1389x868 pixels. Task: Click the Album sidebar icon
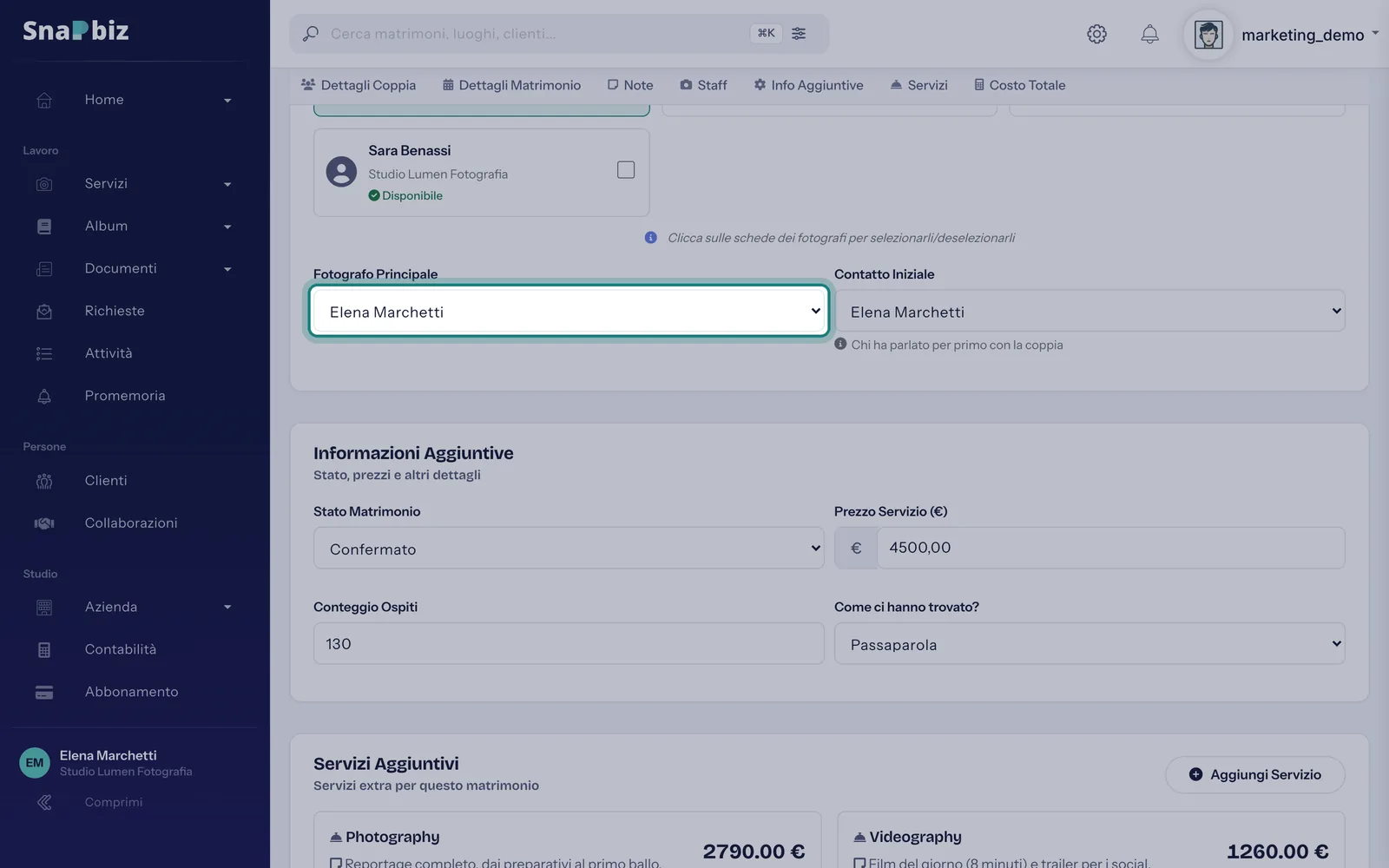[44, 227]
